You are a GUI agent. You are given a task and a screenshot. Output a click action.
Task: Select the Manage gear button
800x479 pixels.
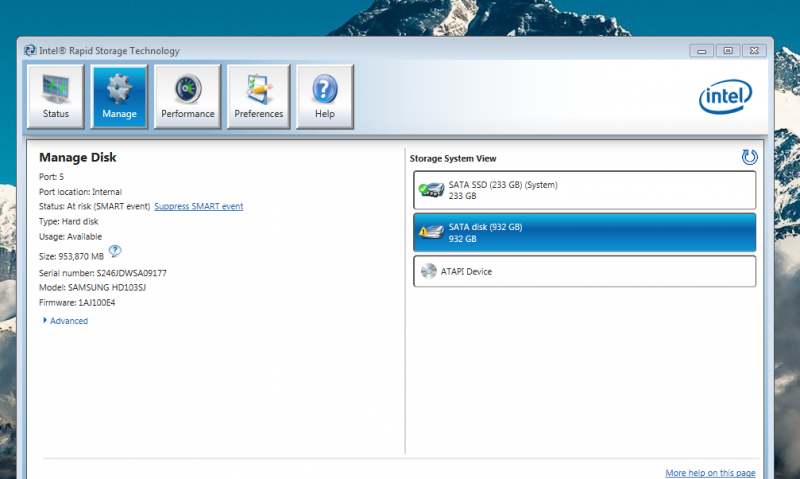coord(119,97)
